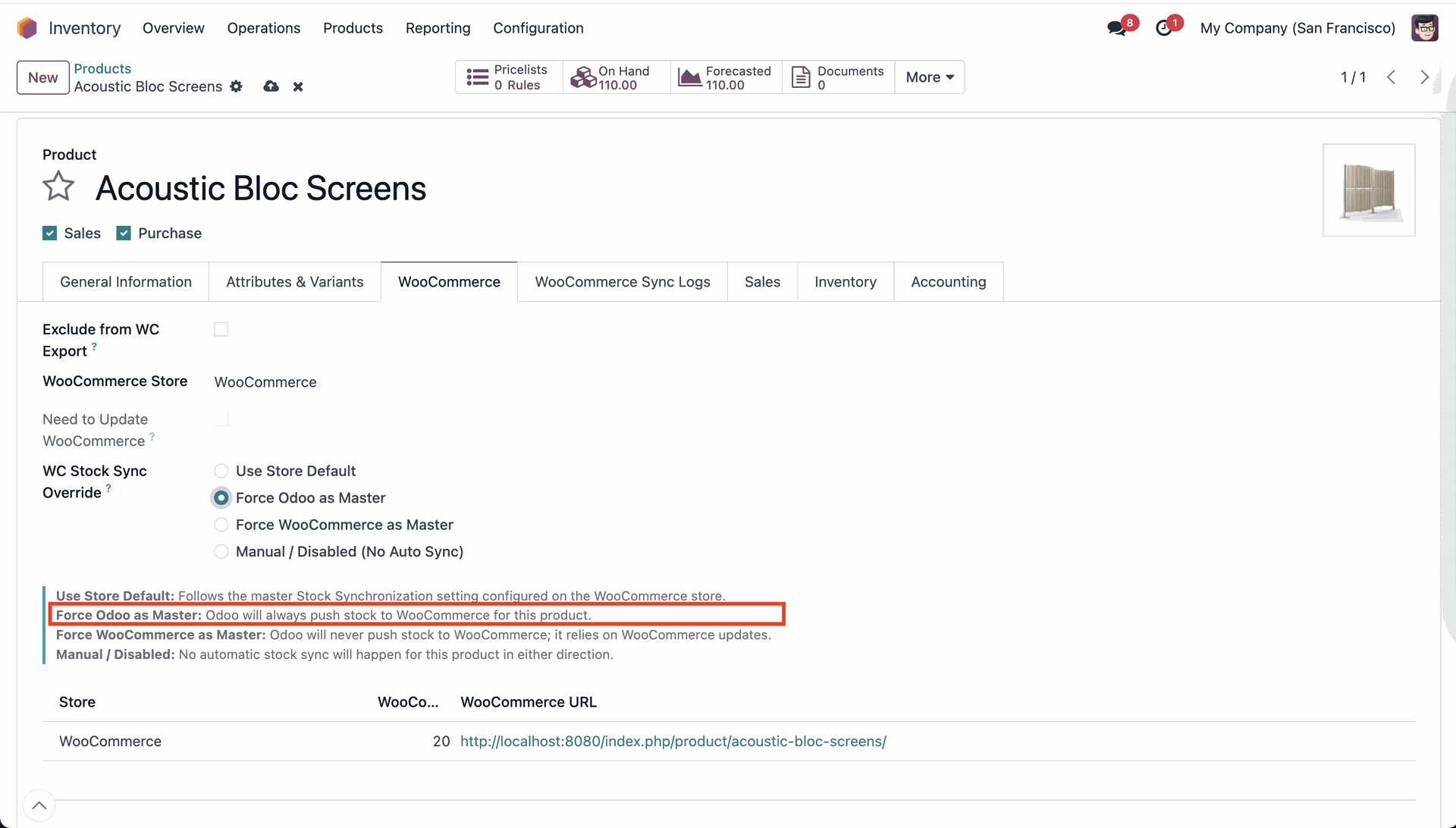This screenshot has height=828, width=1456.
Task: Open Documents 0 stat button
Action: click(838, 77)
